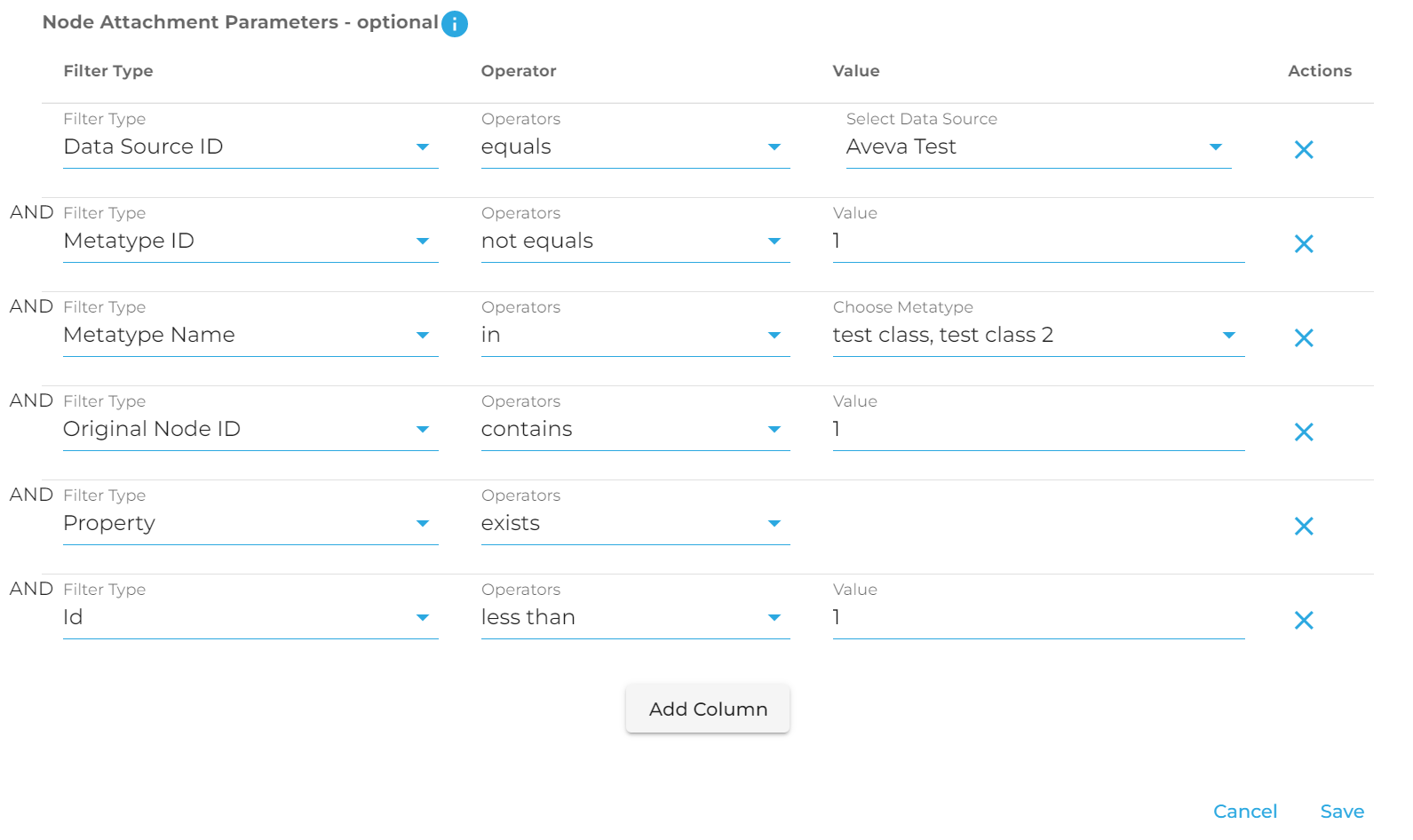Open the Metatype Name filter type dropdown
Viewport: 1413px width, 840px height.
point(250,336)
